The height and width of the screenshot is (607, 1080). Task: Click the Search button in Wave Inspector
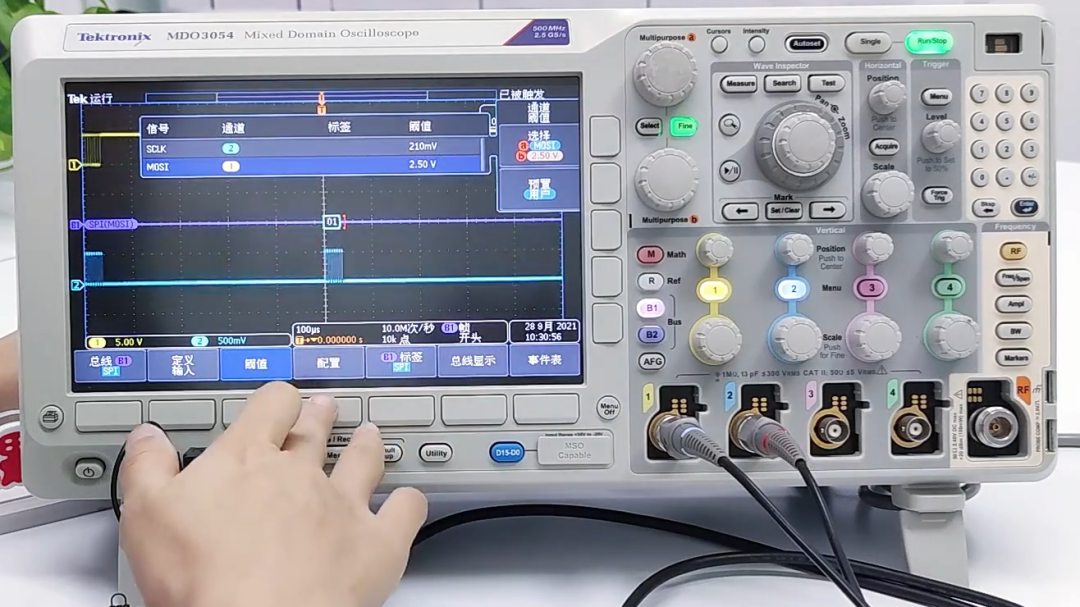point(784,83)
